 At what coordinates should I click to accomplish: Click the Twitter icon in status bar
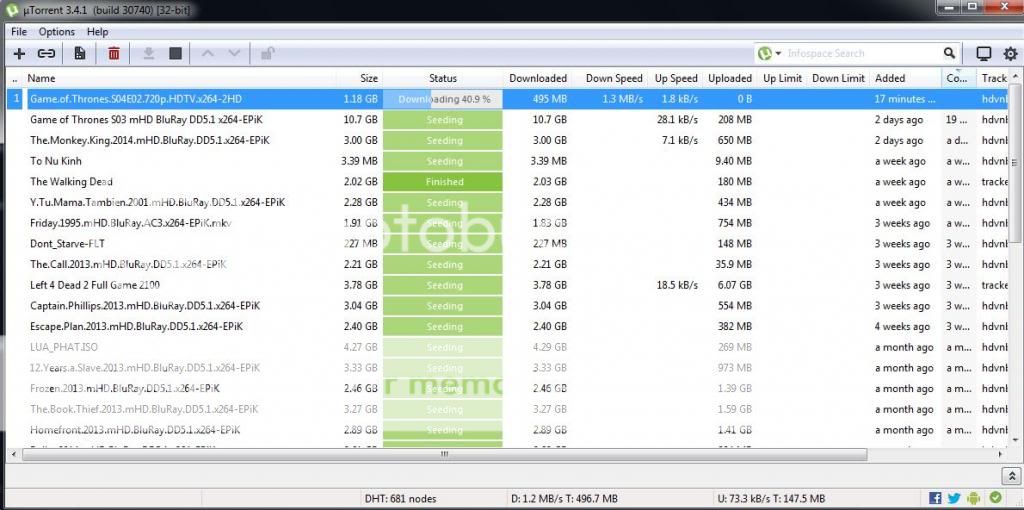point(954,498)
